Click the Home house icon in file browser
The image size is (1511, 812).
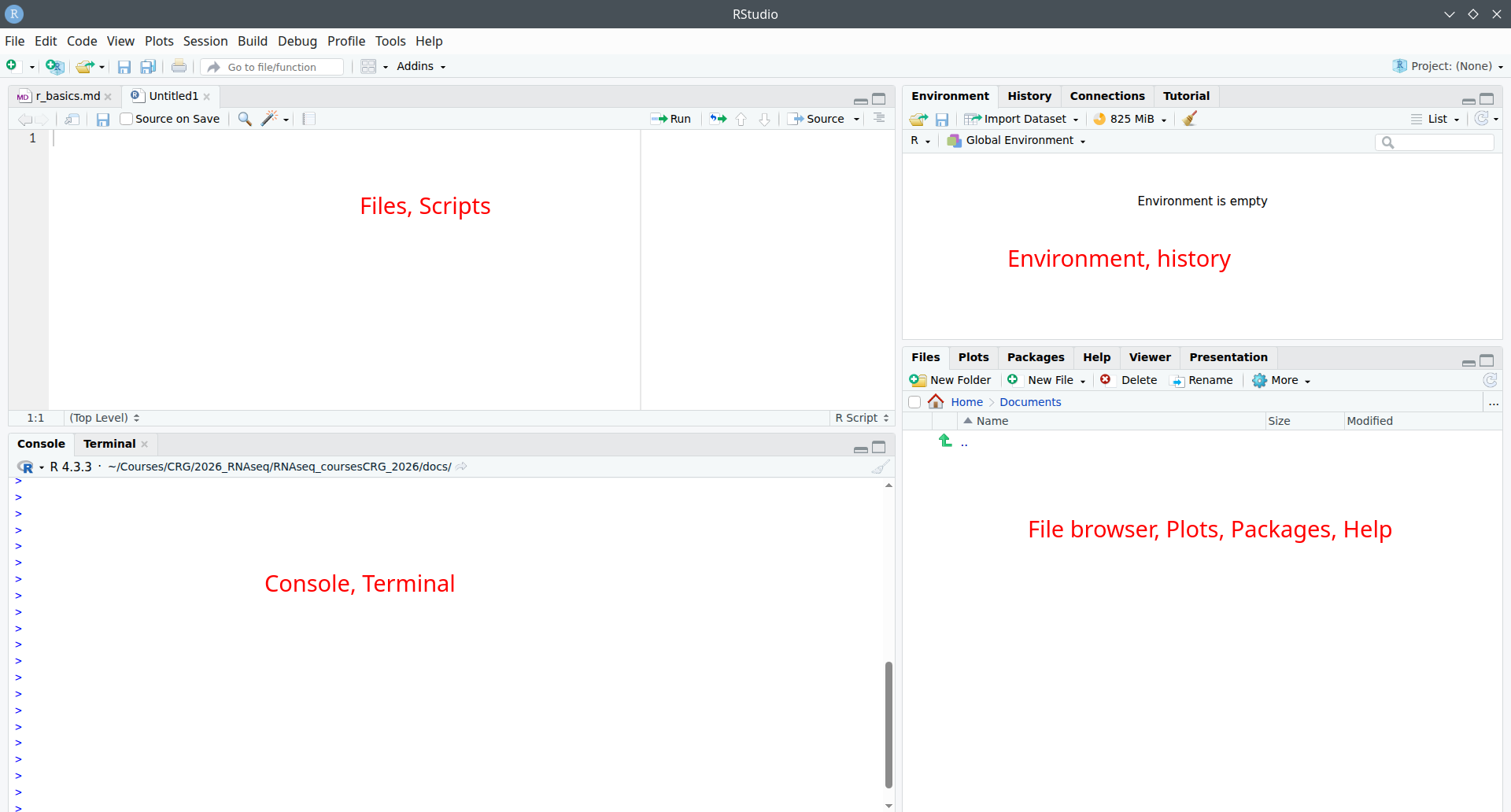936,402
